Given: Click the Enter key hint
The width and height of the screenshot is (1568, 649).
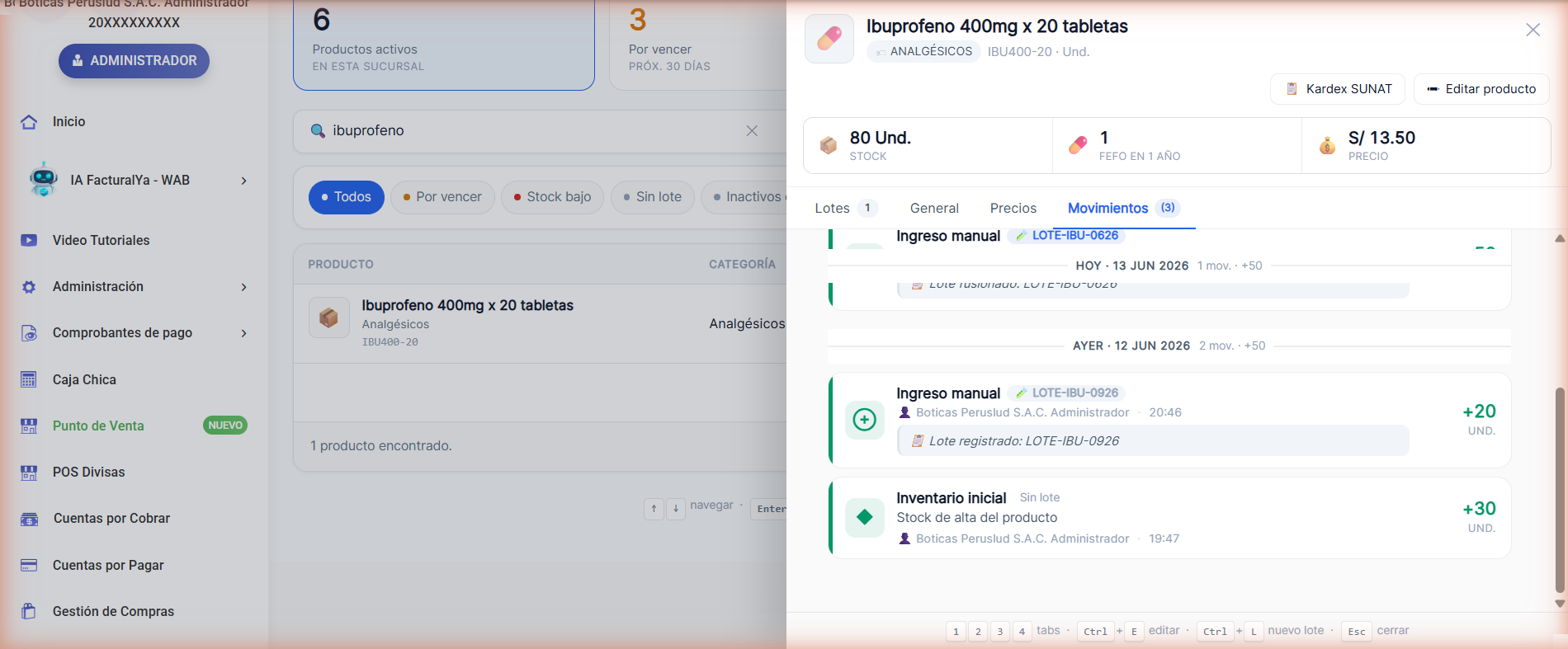Looking at the screenshot, I should click(768, 508).
